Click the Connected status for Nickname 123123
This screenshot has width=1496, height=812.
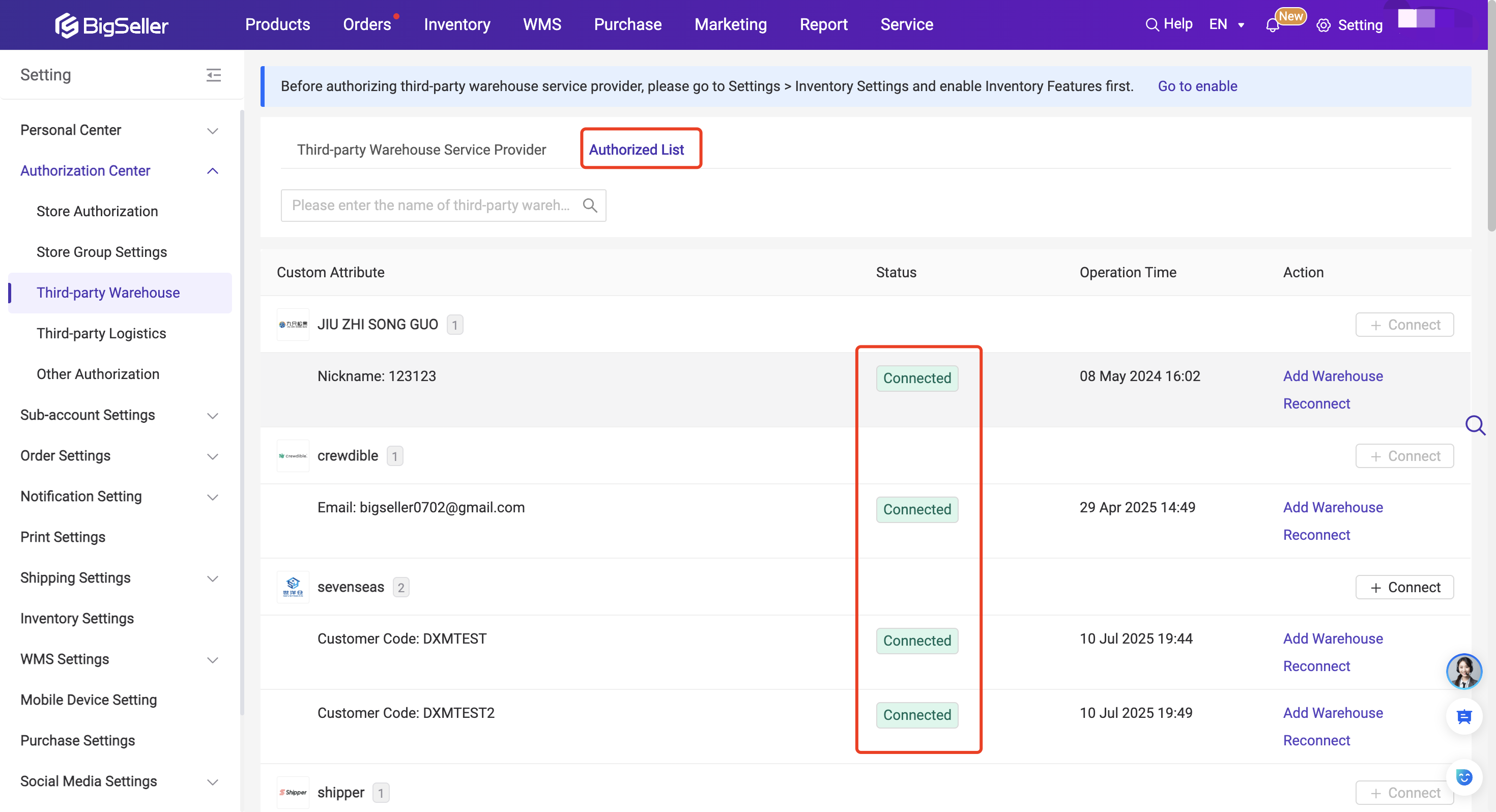pyautogui.click(x=917, y=378)
